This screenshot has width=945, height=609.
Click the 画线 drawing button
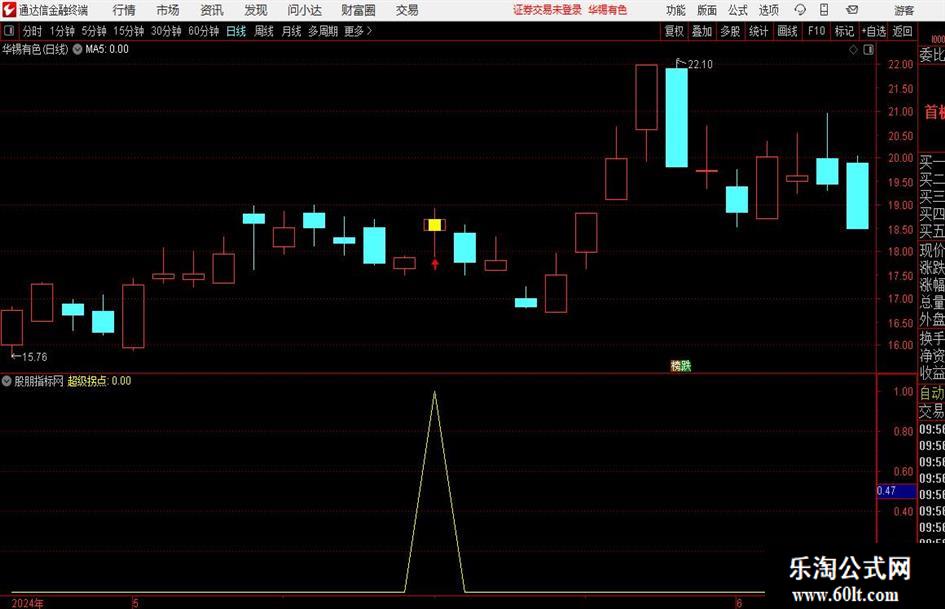pyautogui.click(x=788, y=31)
